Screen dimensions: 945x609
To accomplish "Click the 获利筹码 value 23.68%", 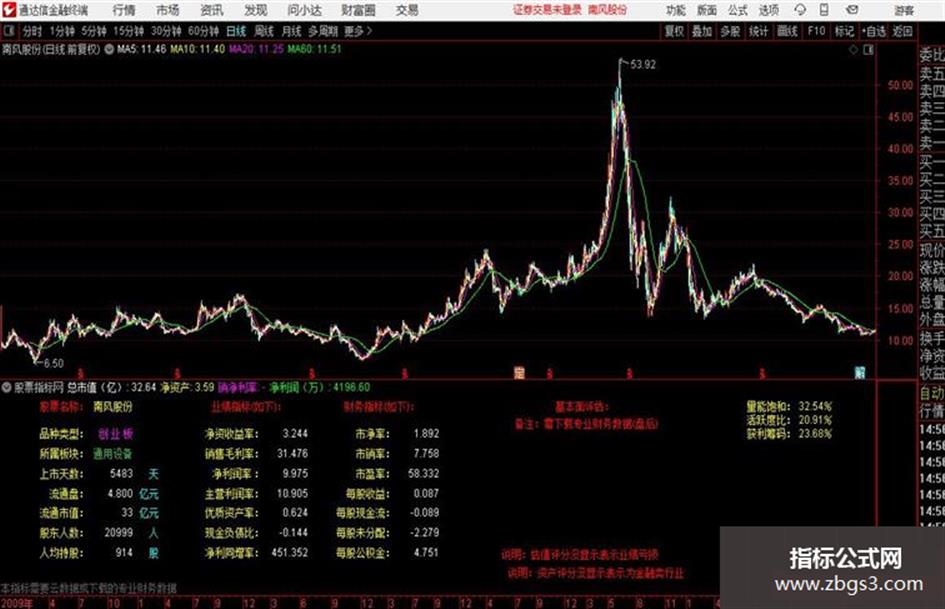I will pos(815,434).
